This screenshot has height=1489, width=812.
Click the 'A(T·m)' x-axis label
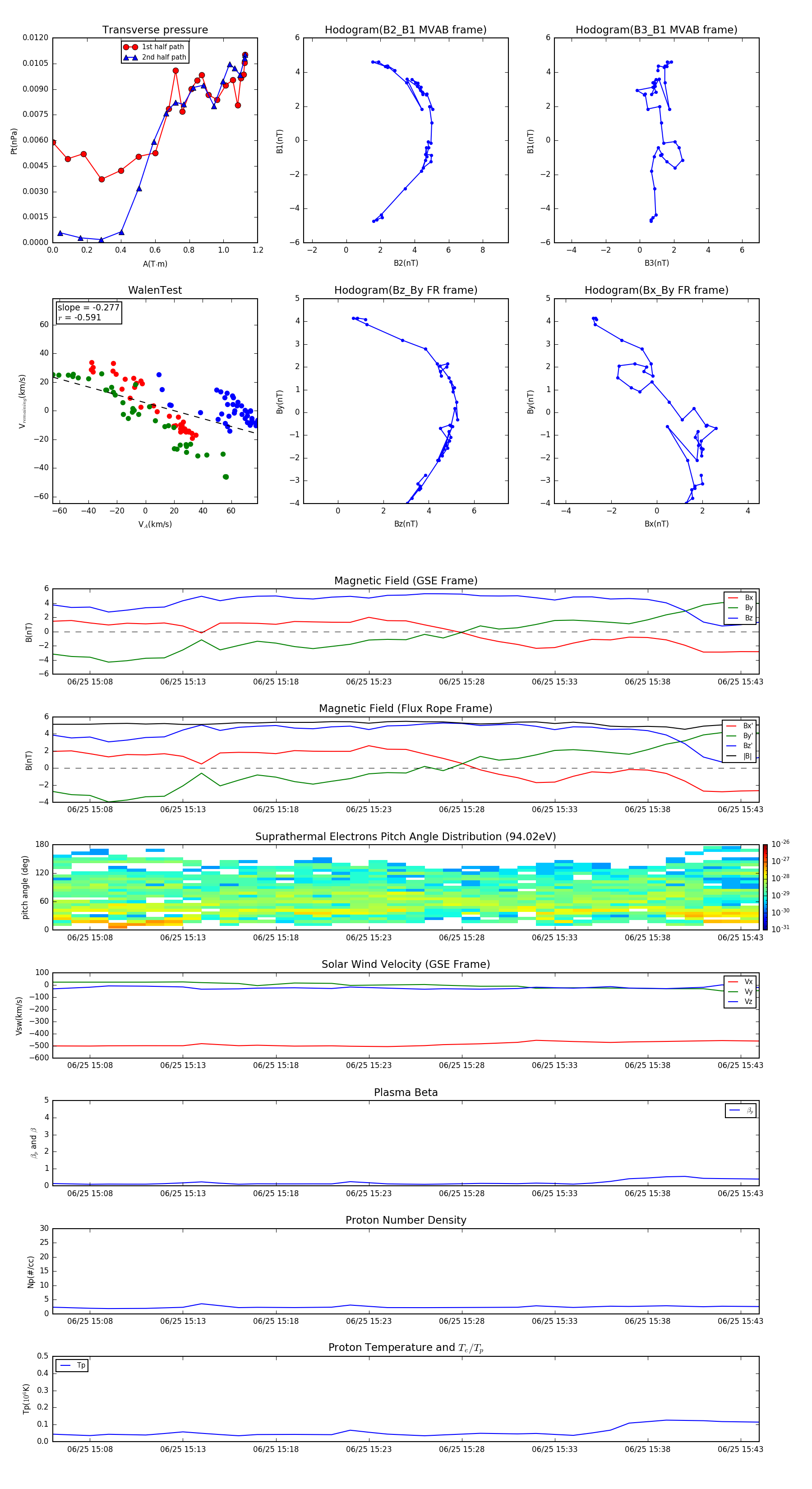[155, 264]
